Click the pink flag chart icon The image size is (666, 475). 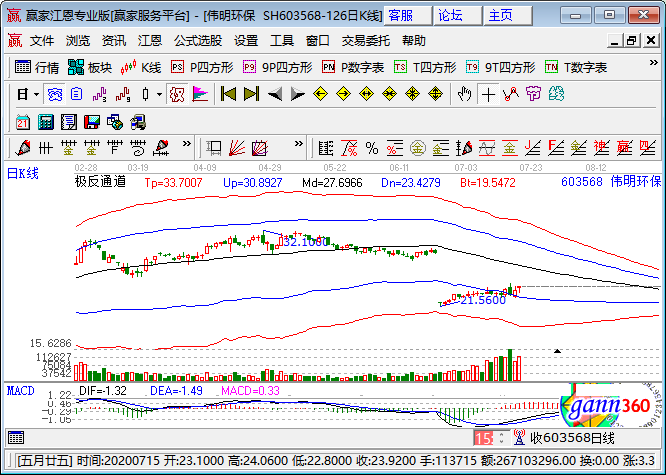[200, 94]
